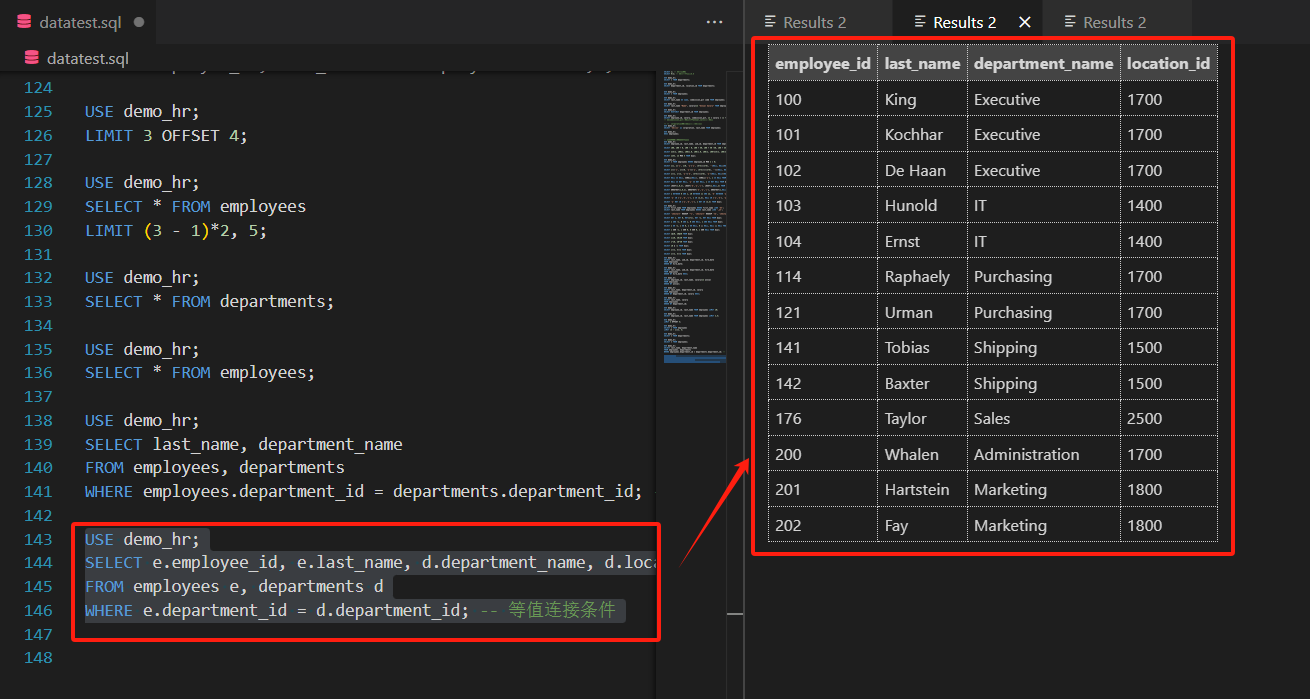Viewport: 1310px width, 699px height.
Task: Click the comment 等值连接条件 on line 146
Action: point(562,610)
